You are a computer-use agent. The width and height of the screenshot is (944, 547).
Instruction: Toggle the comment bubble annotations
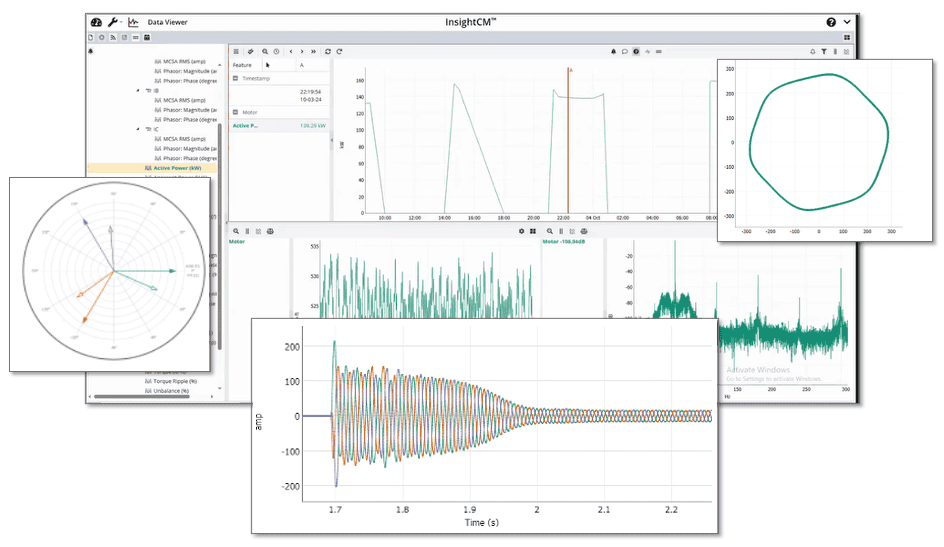[x=624, y=51]
